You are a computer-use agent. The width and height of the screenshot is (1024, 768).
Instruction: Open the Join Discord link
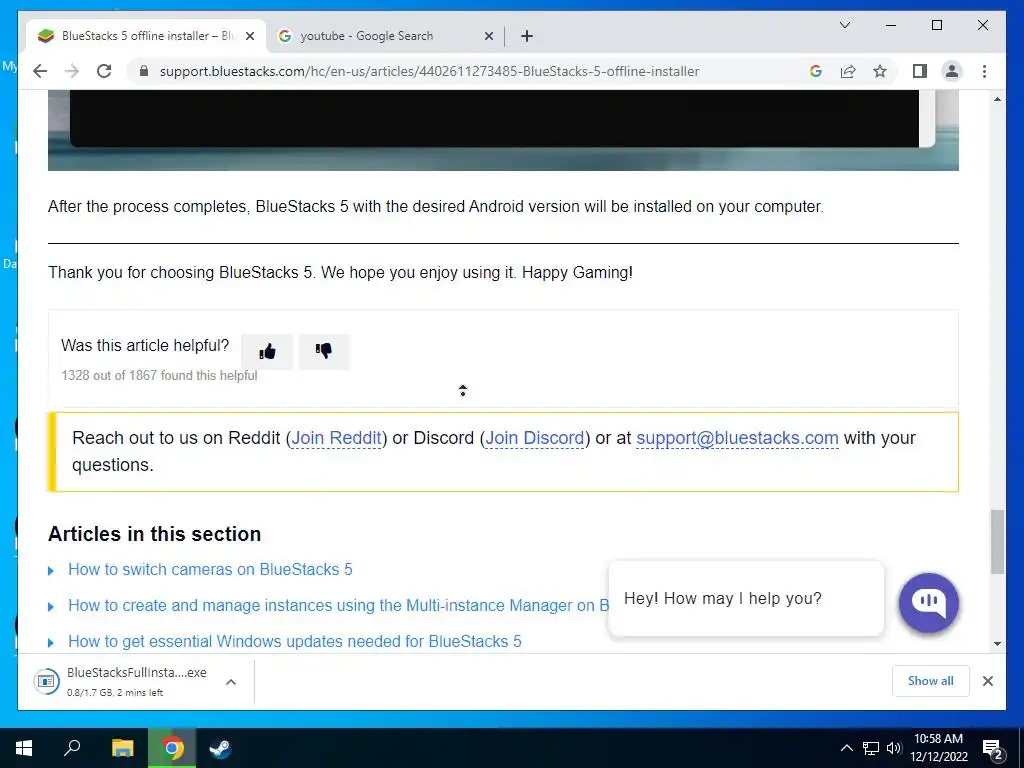click(535, 438)
